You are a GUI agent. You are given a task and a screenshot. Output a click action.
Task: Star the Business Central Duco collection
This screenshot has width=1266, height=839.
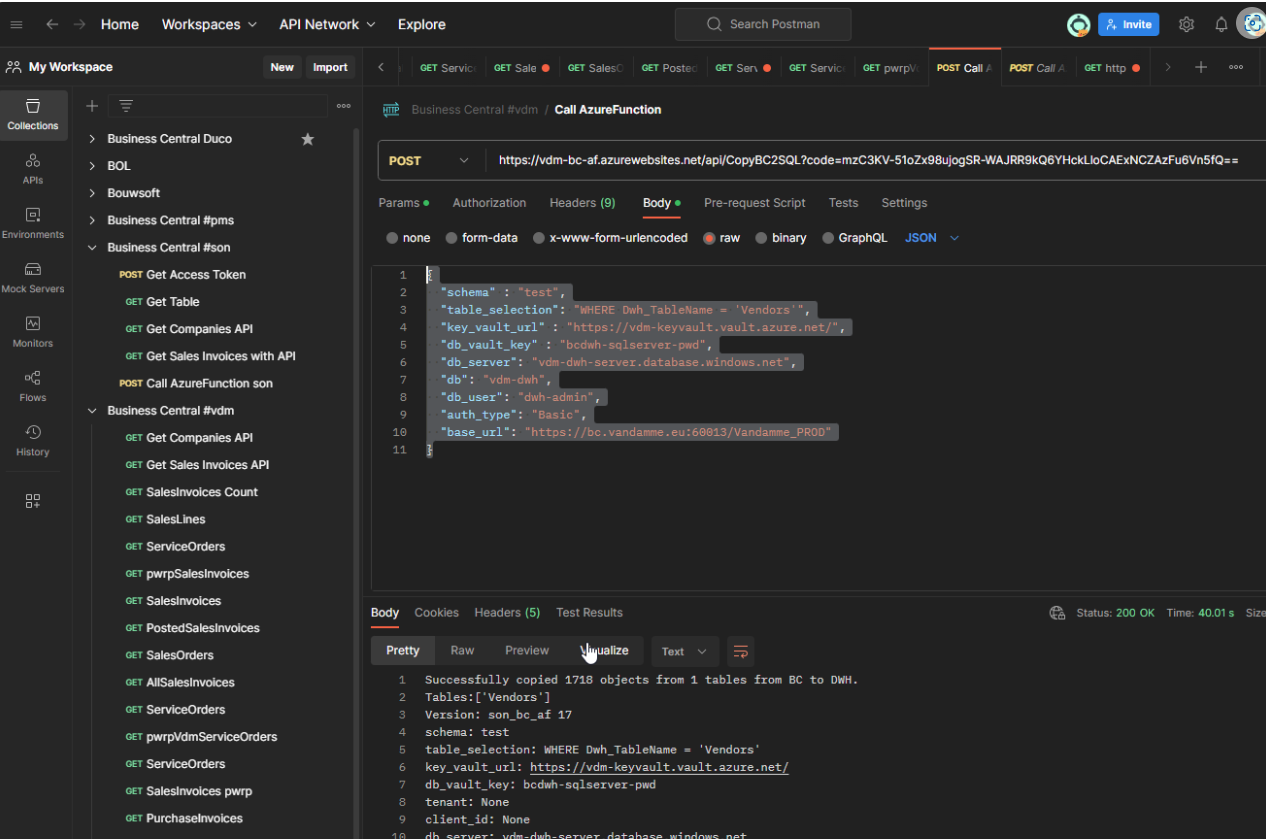tap(308, 139)
